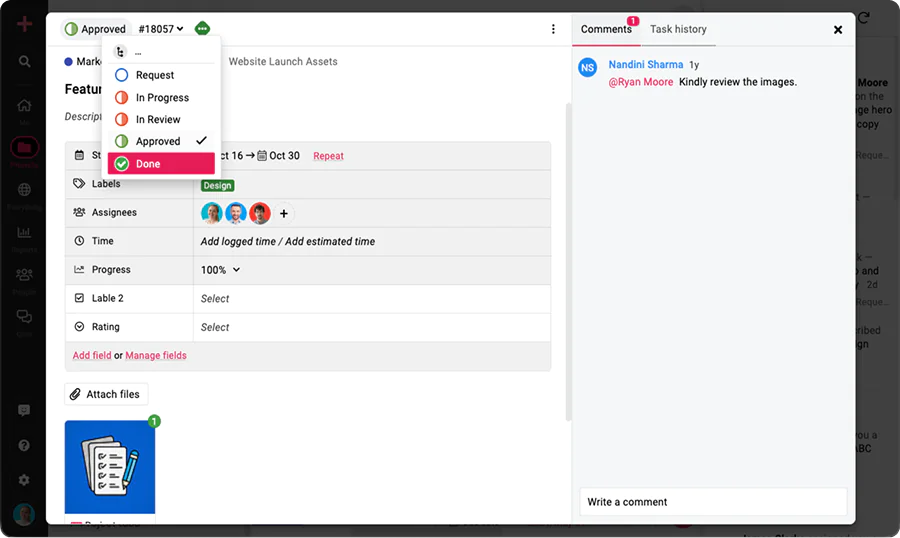Viewport: 900px width, 538px height.
Task: Click the Design label tag
Action: tap(218, 185)
